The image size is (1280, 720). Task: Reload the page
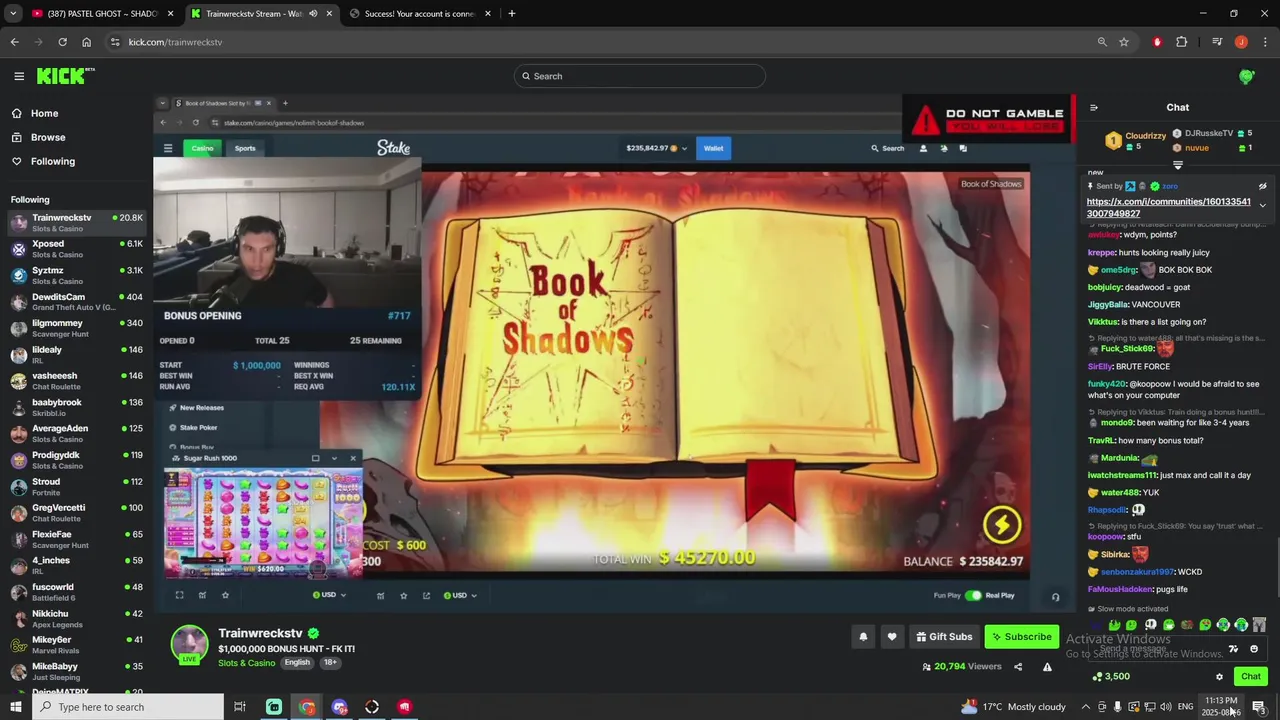point(62,42)
